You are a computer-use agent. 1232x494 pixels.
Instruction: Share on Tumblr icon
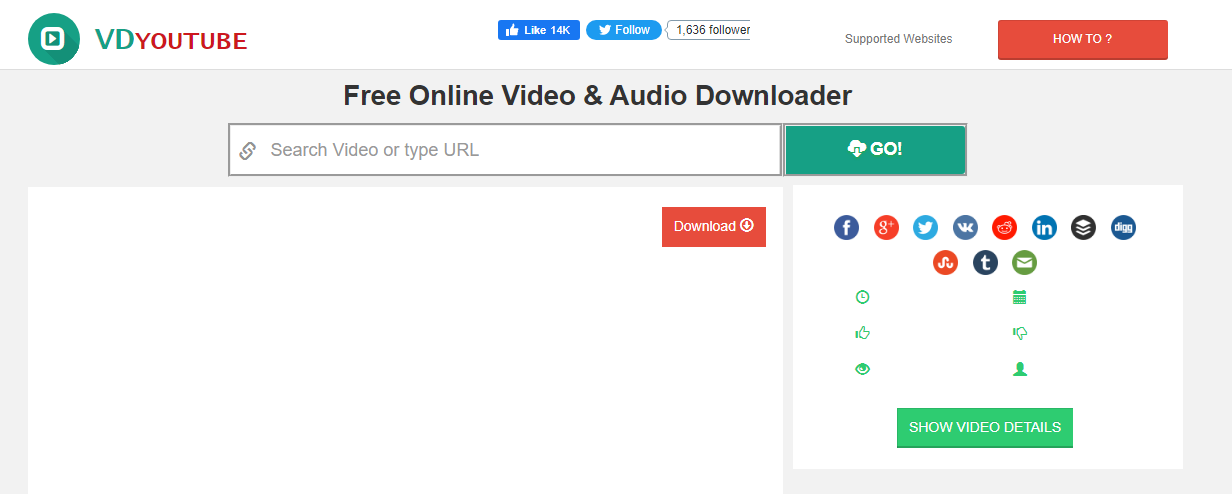(985, 263)
